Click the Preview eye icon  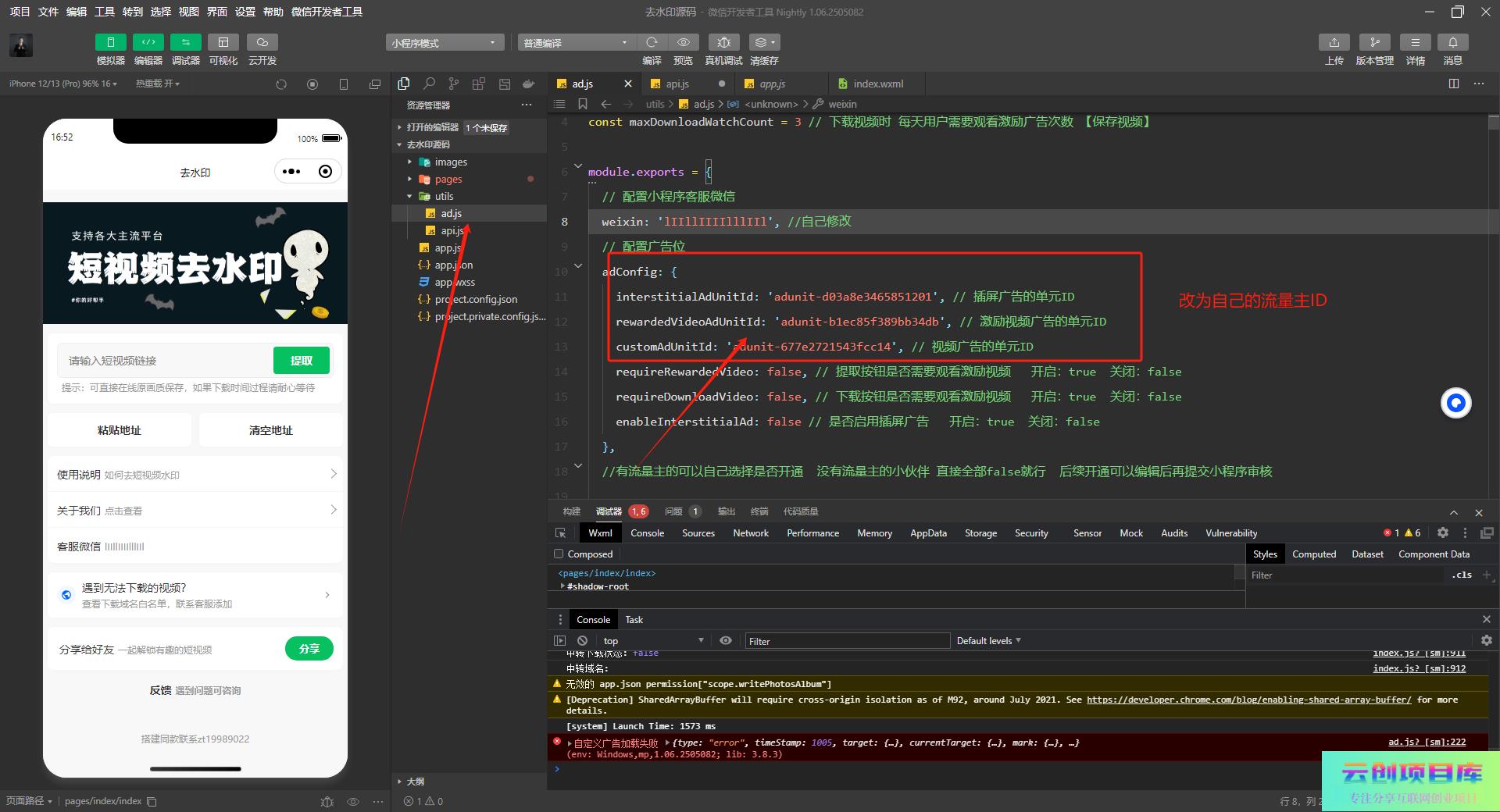(683, 42)
